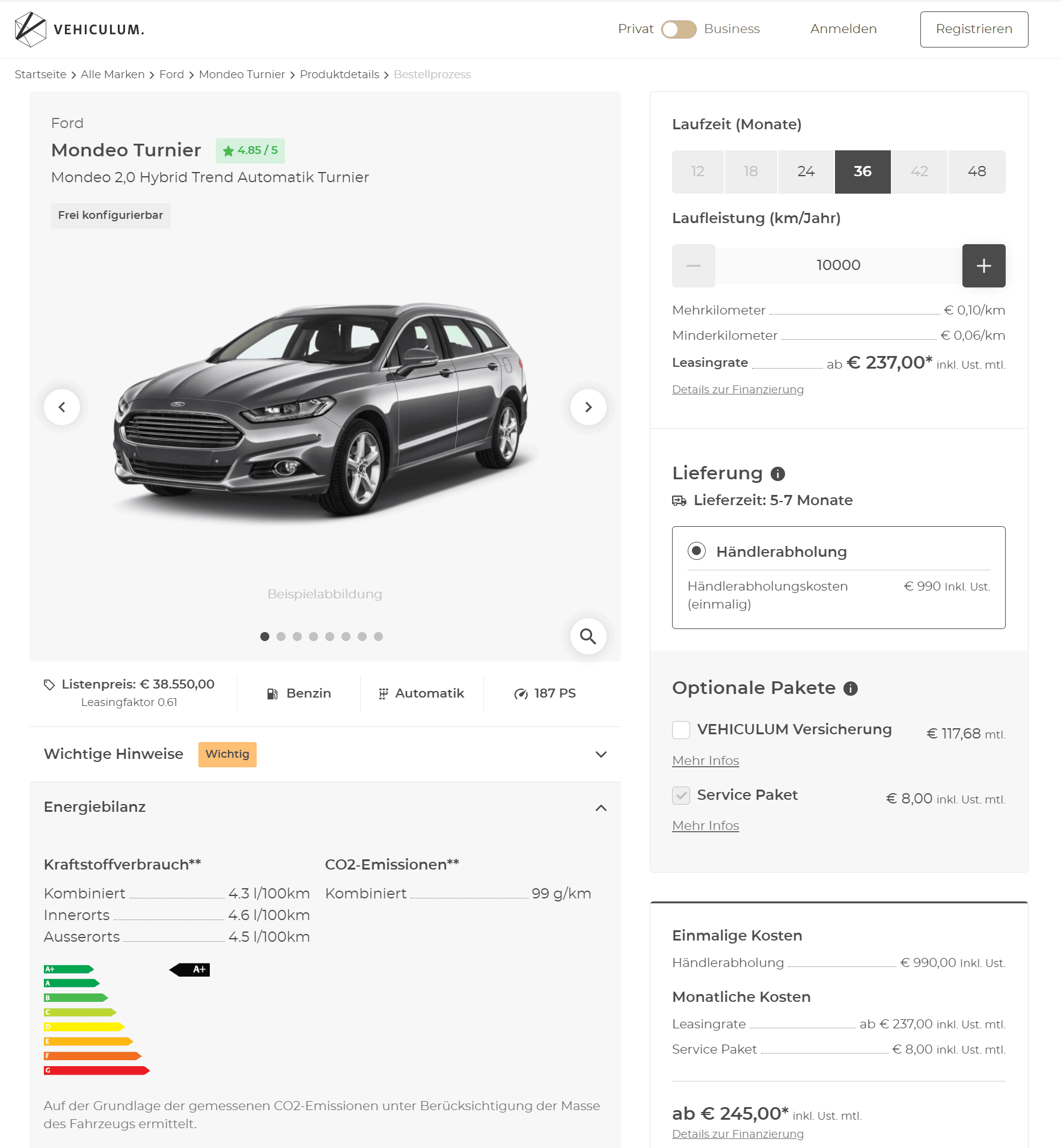The image size is (1061, 1148).
Task: Select 12 months duration
Action: point(697,172)
